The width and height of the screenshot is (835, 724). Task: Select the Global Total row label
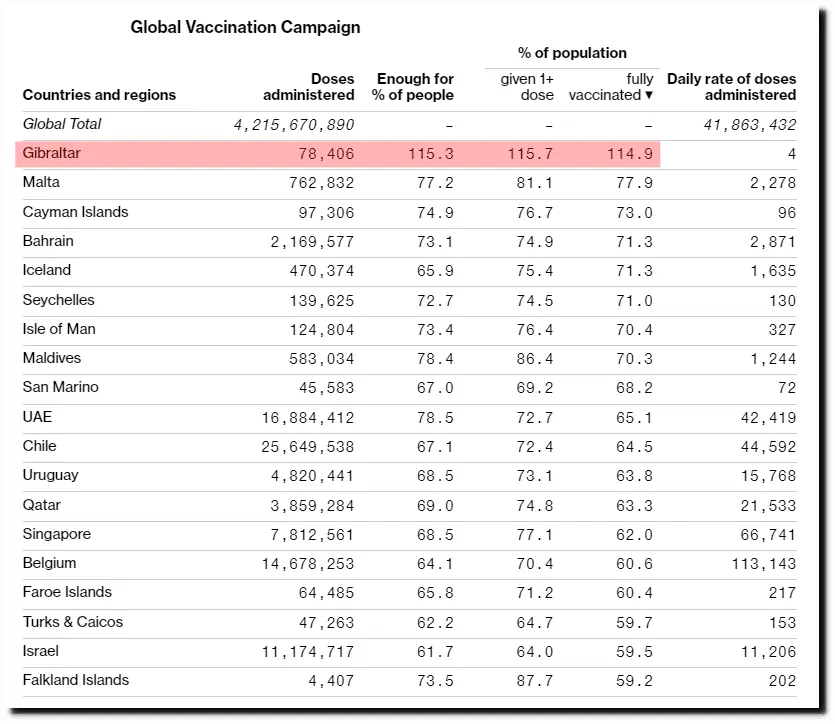(x=62, y=124)
